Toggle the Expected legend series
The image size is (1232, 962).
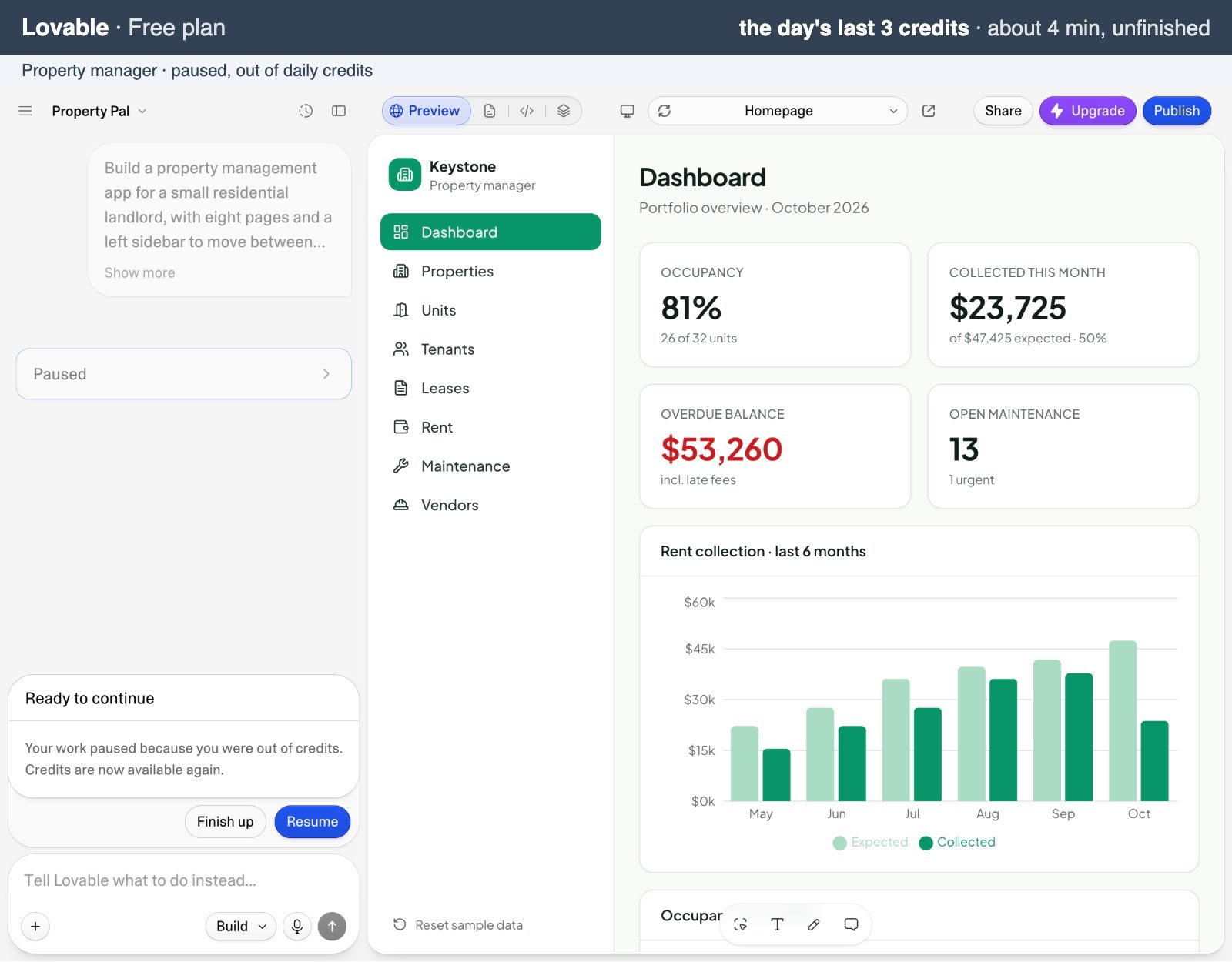click(x=871, y=842)
